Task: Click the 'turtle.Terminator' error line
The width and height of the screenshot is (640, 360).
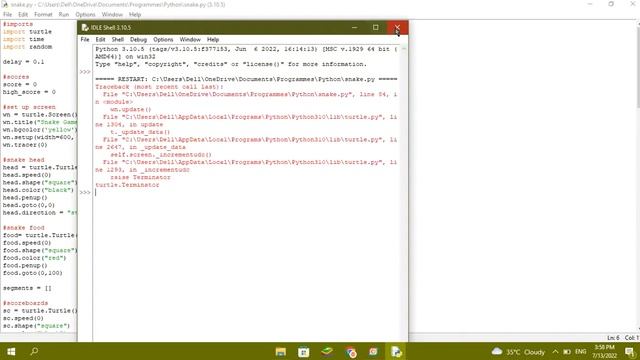Action: [127, 185]
